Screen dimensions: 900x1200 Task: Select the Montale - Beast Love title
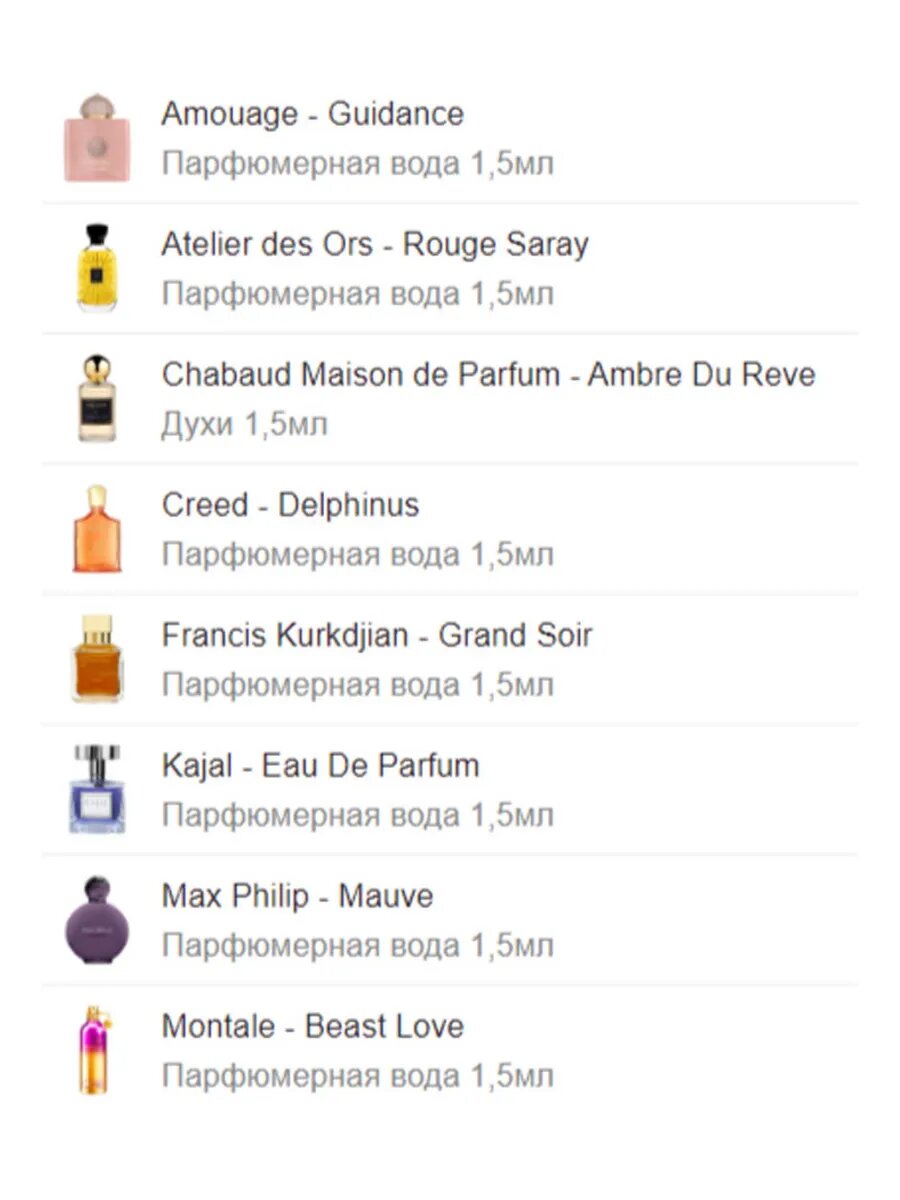[x=312, y=1026]
